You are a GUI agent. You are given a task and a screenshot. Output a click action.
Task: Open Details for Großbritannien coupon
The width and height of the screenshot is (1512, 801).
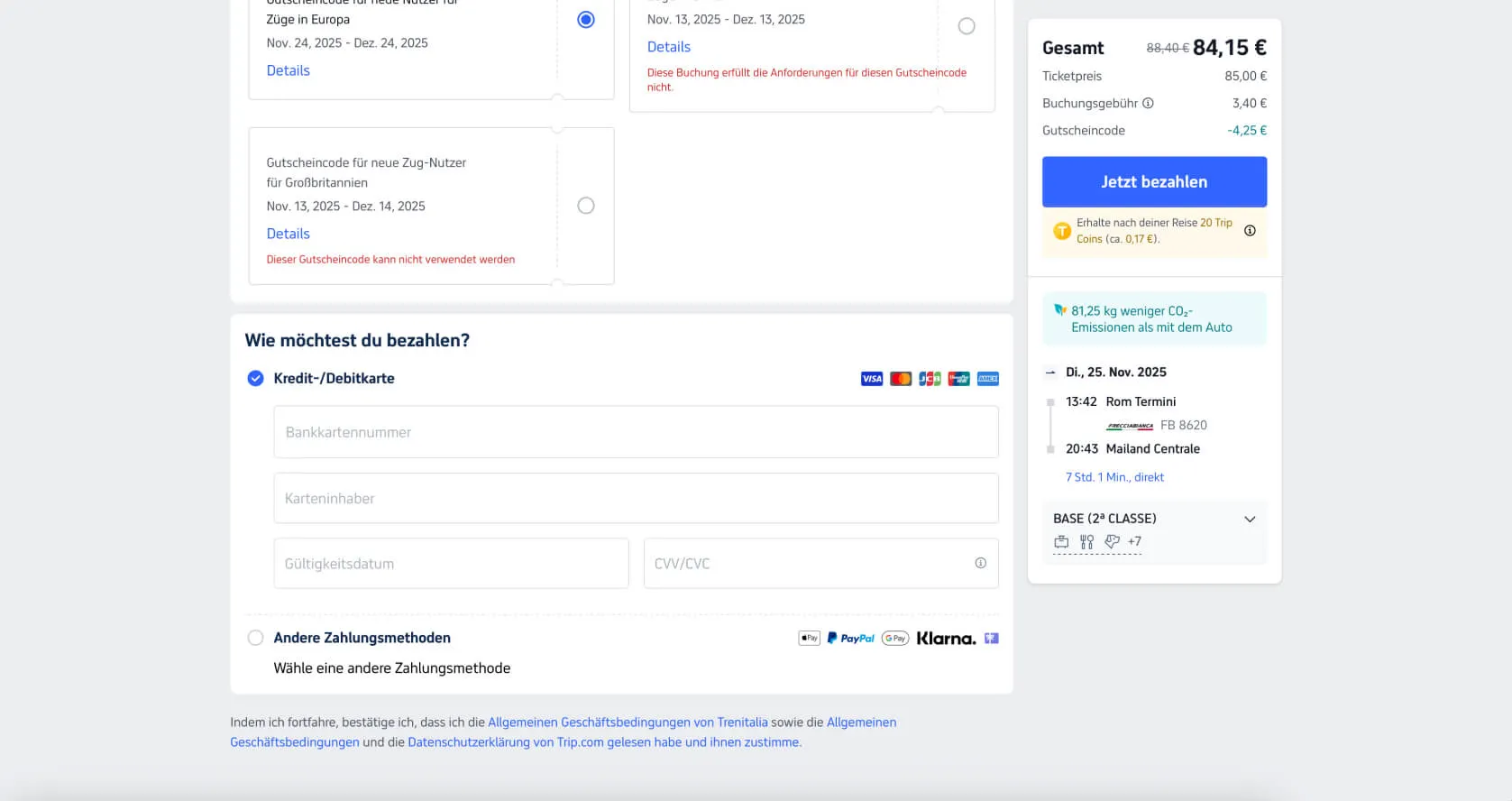coord(288,234)
